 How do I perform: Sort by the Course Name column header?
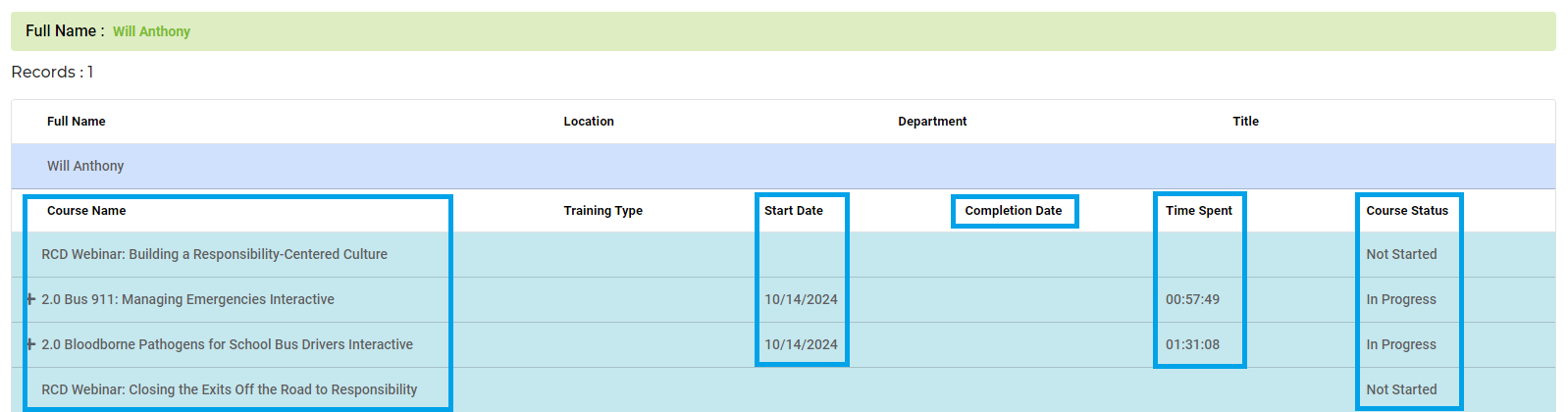click(x=86, y=211)
